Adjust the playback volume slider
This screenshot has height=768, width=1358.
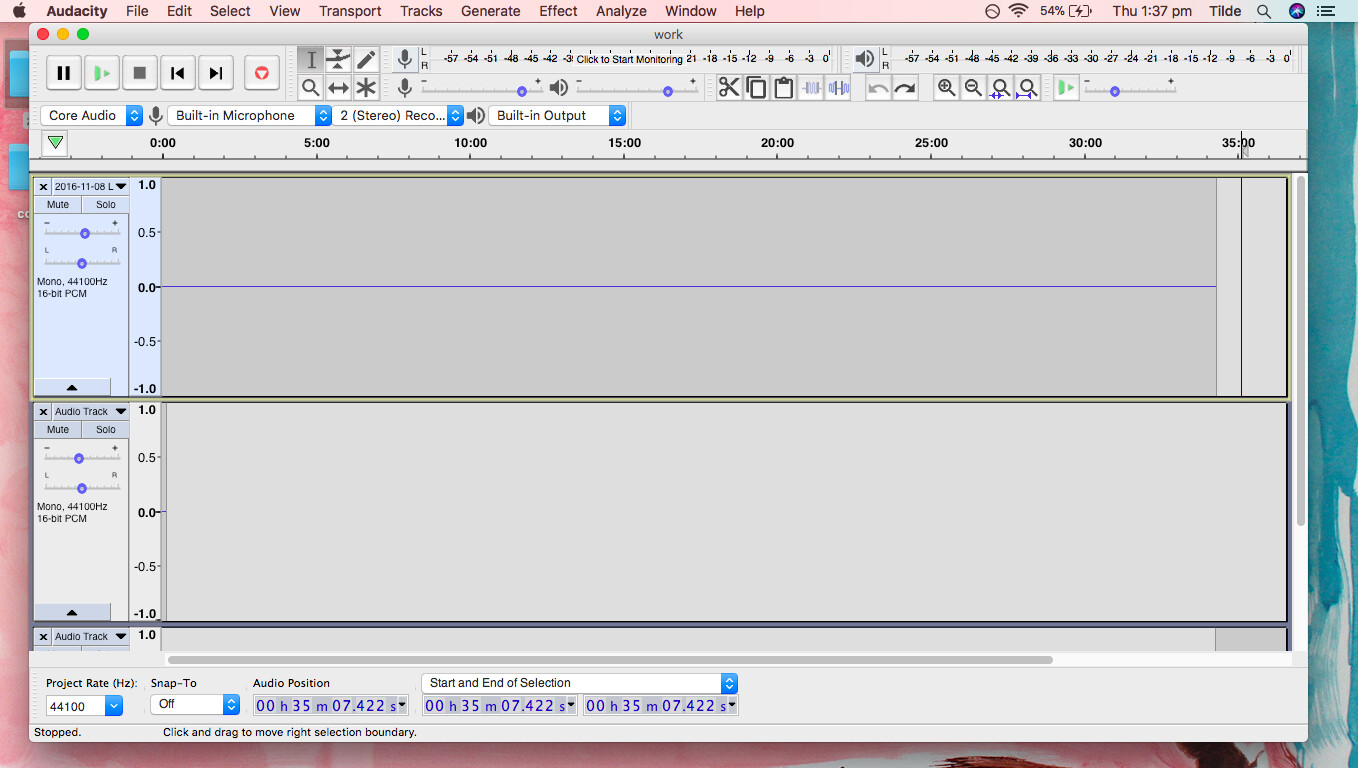(637, 89)
